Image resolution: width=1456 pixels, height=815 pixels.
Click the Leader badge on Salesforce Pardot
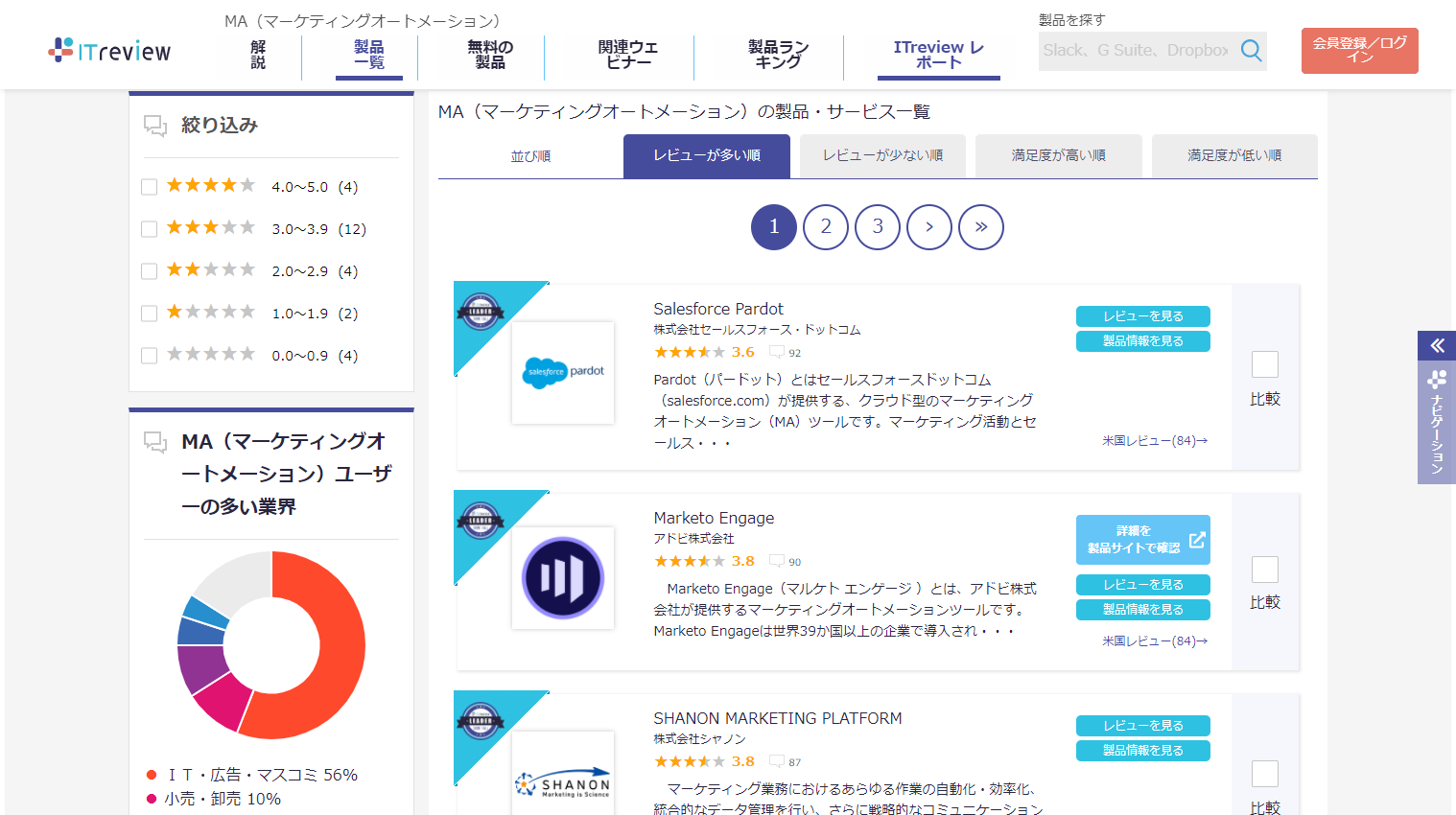pyautogui.click(x=481, y=311)
